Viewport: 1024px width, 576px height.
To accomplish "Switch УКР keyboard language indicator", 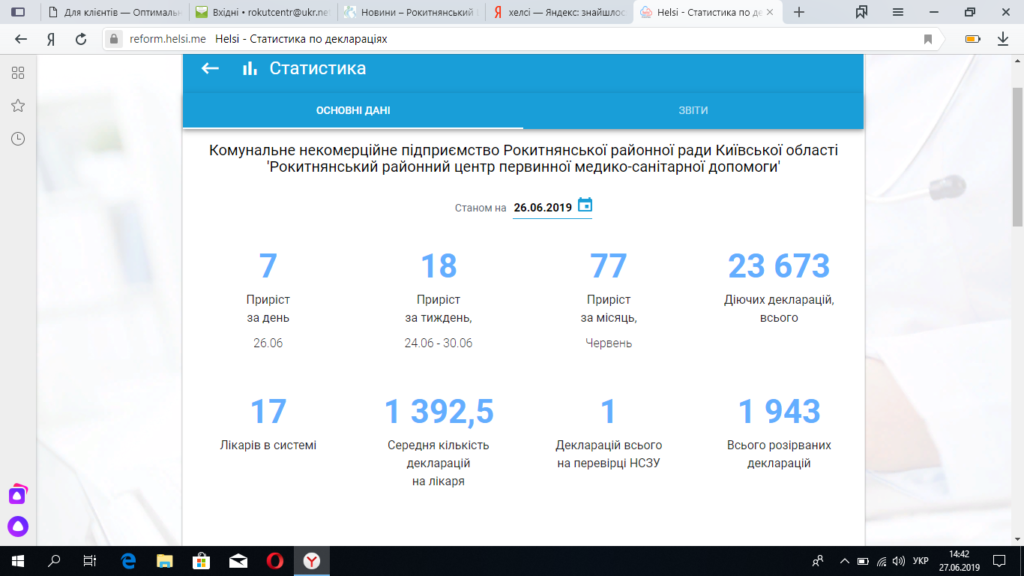I will pos(921,561).
